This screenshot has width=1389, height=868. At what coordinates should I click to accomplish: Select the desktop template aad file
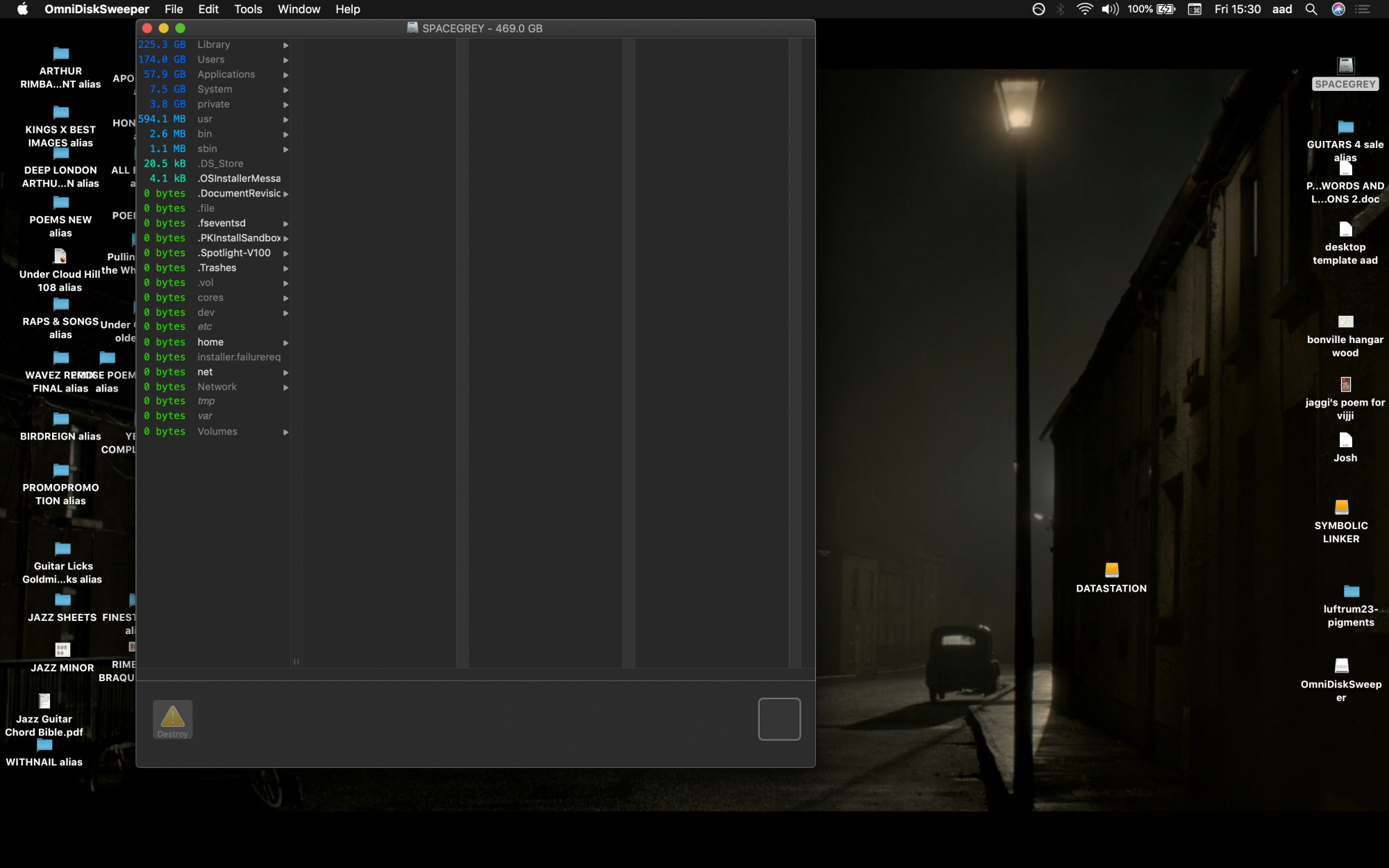click(x=1345, y=229)
